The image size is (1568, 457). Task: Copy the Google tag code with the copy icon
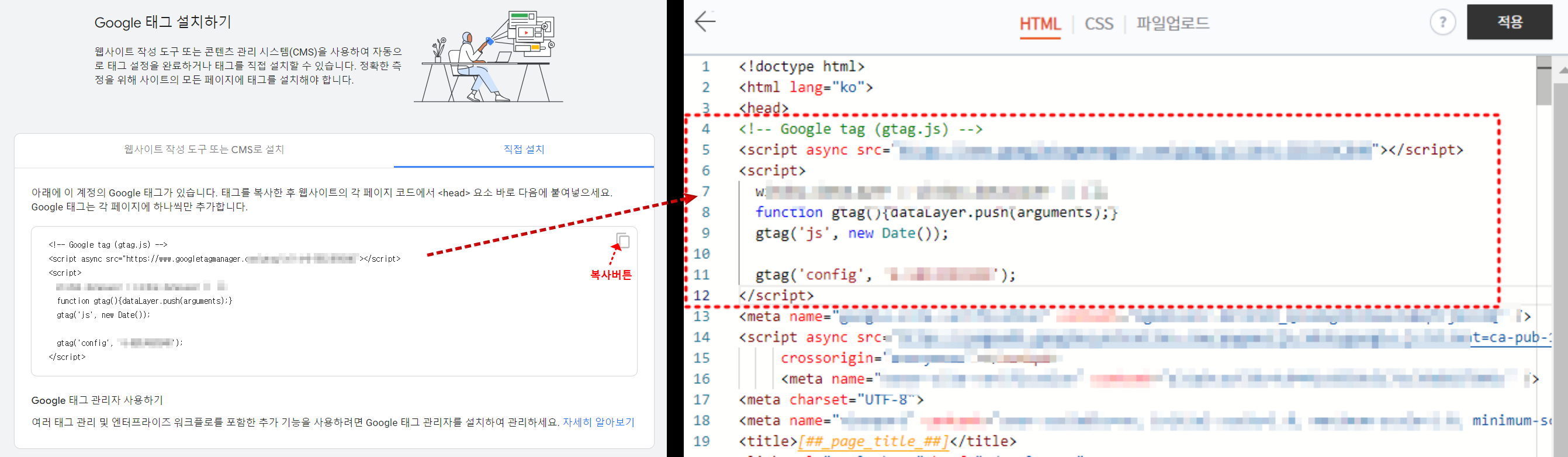click(622, 240)
